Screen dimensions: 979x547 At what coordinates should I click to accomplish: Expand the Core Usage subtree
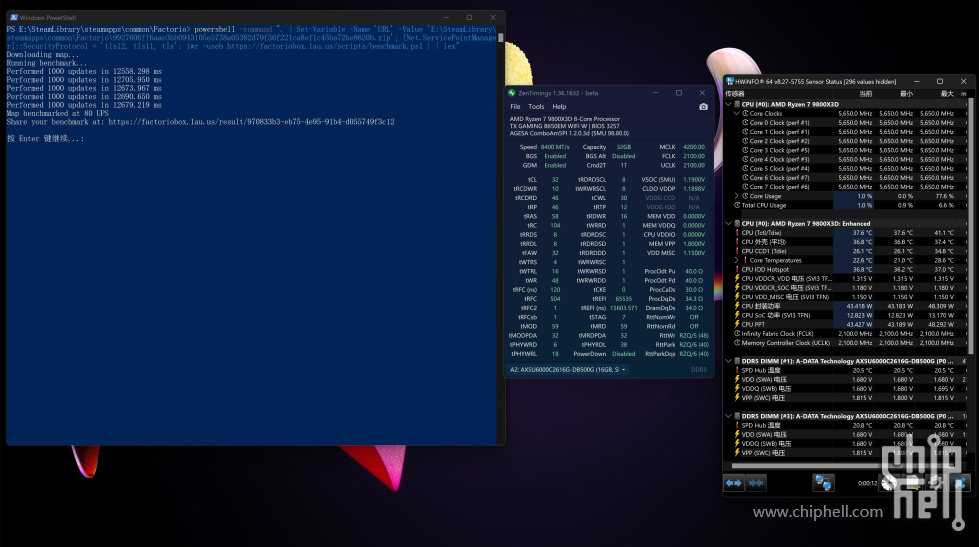[737, 196]
